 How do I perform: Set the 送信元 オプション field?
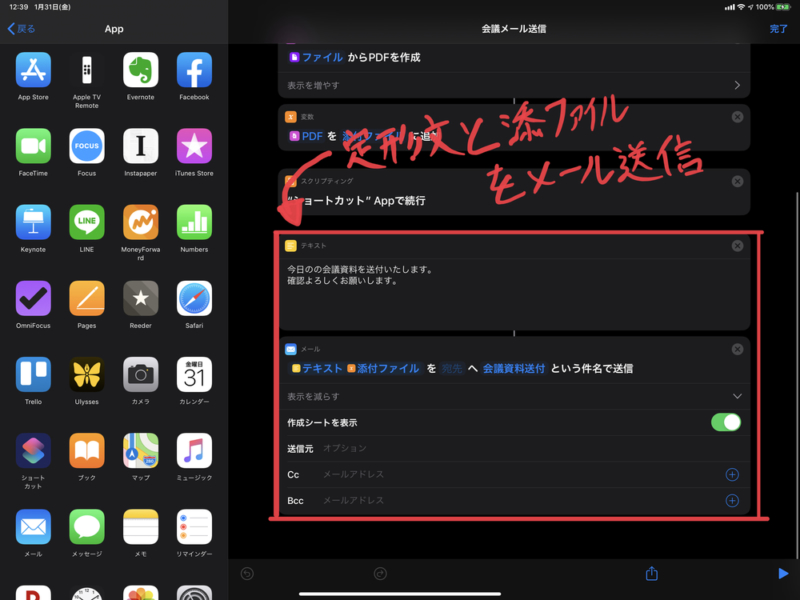pos(514,448)
